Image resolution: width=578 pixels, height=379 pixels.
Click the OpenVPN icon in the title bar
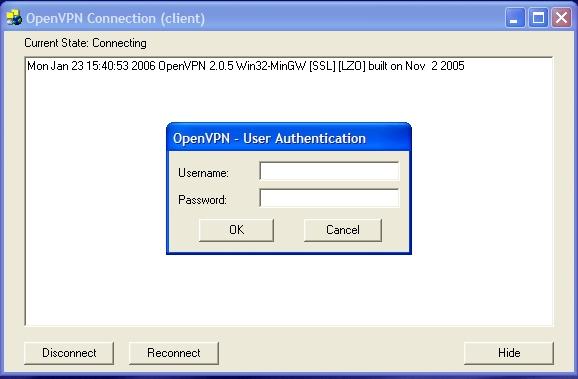pyautogui.click(x=14, y=18)
